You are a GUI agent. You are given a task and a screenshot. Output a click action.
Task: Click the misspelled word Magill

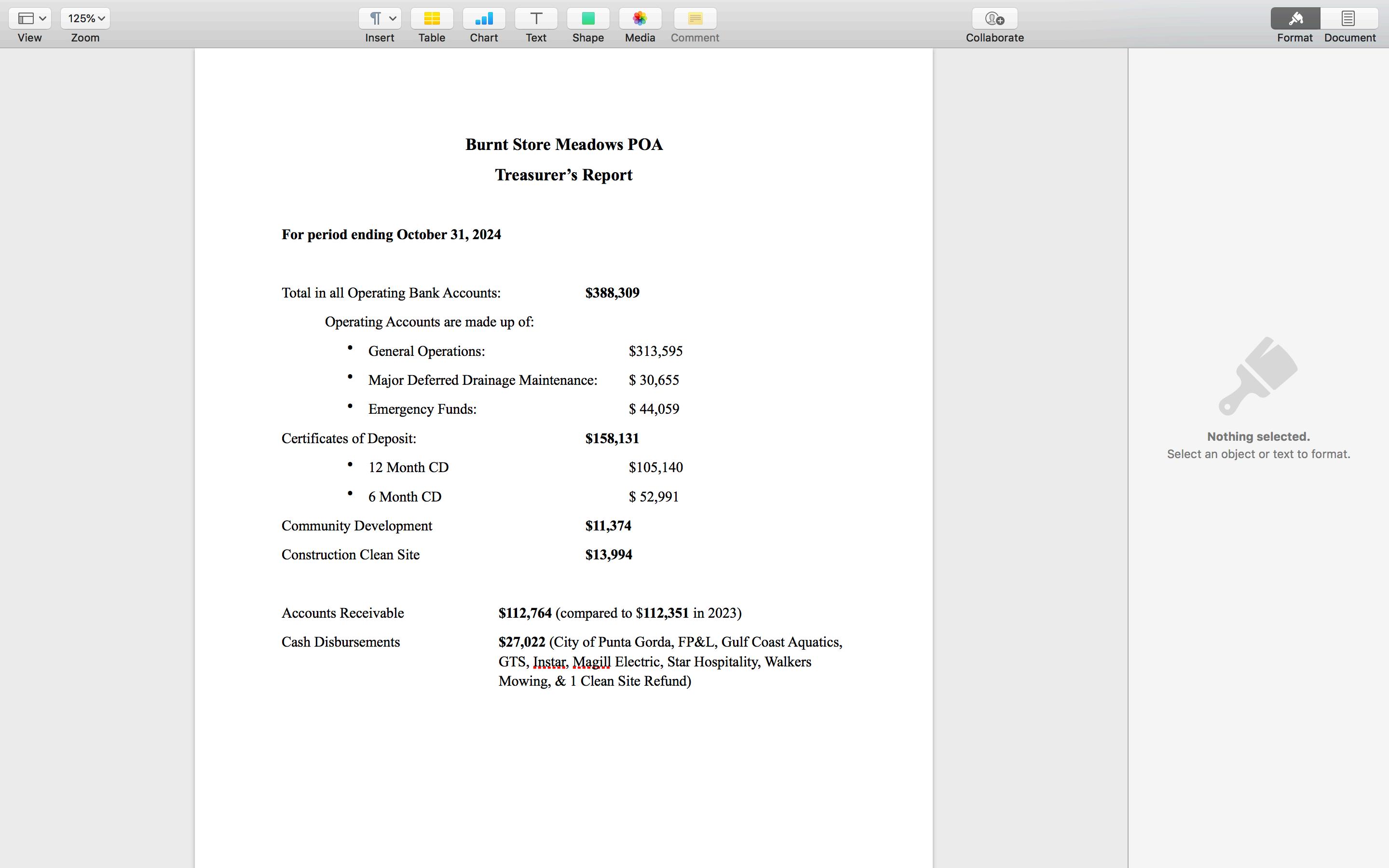[591, 662]
